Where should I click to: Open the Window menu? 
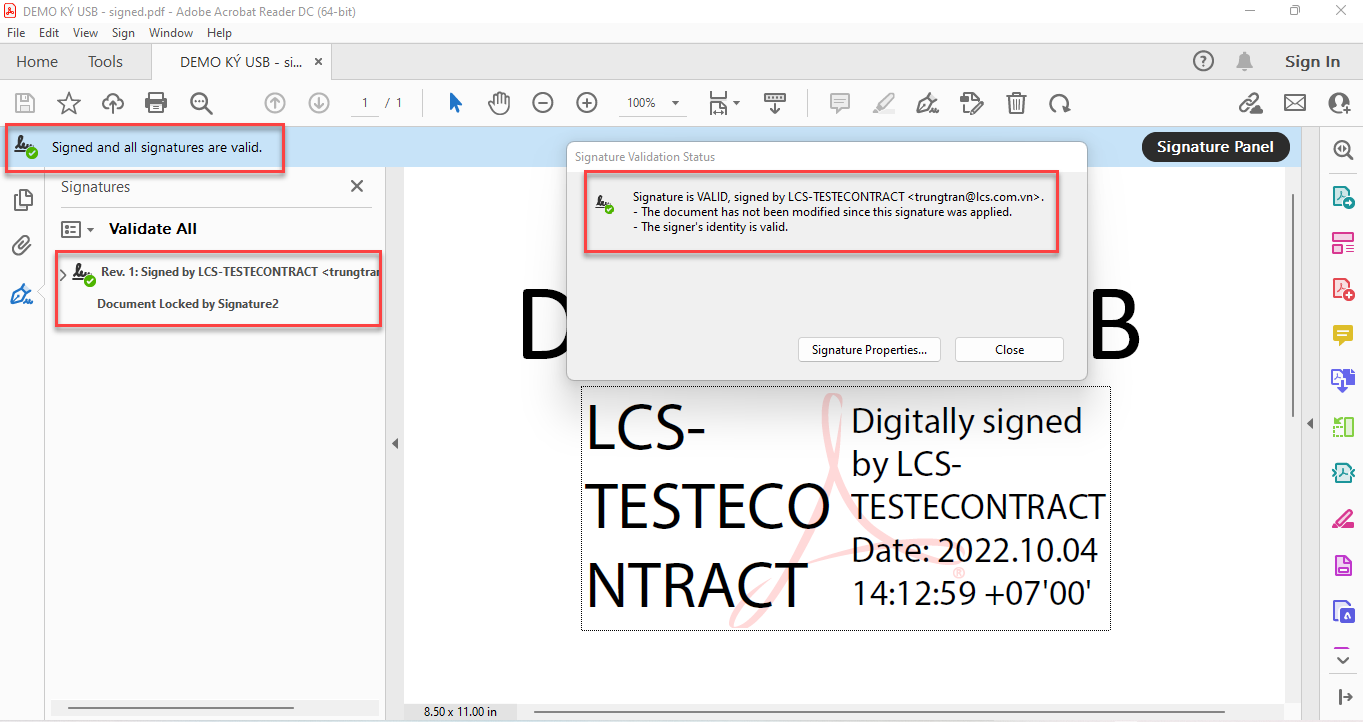[x=171, y=33]
